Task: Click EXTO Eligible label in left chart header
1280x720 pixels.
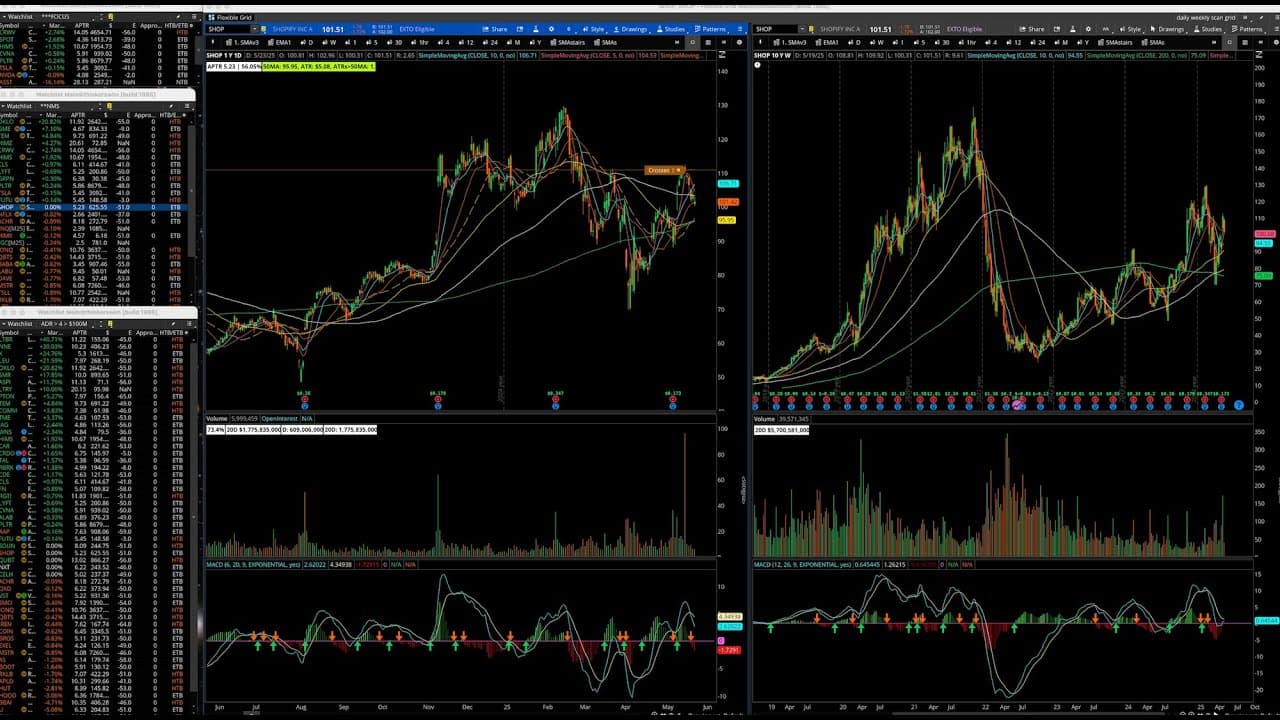Action: 417,29
